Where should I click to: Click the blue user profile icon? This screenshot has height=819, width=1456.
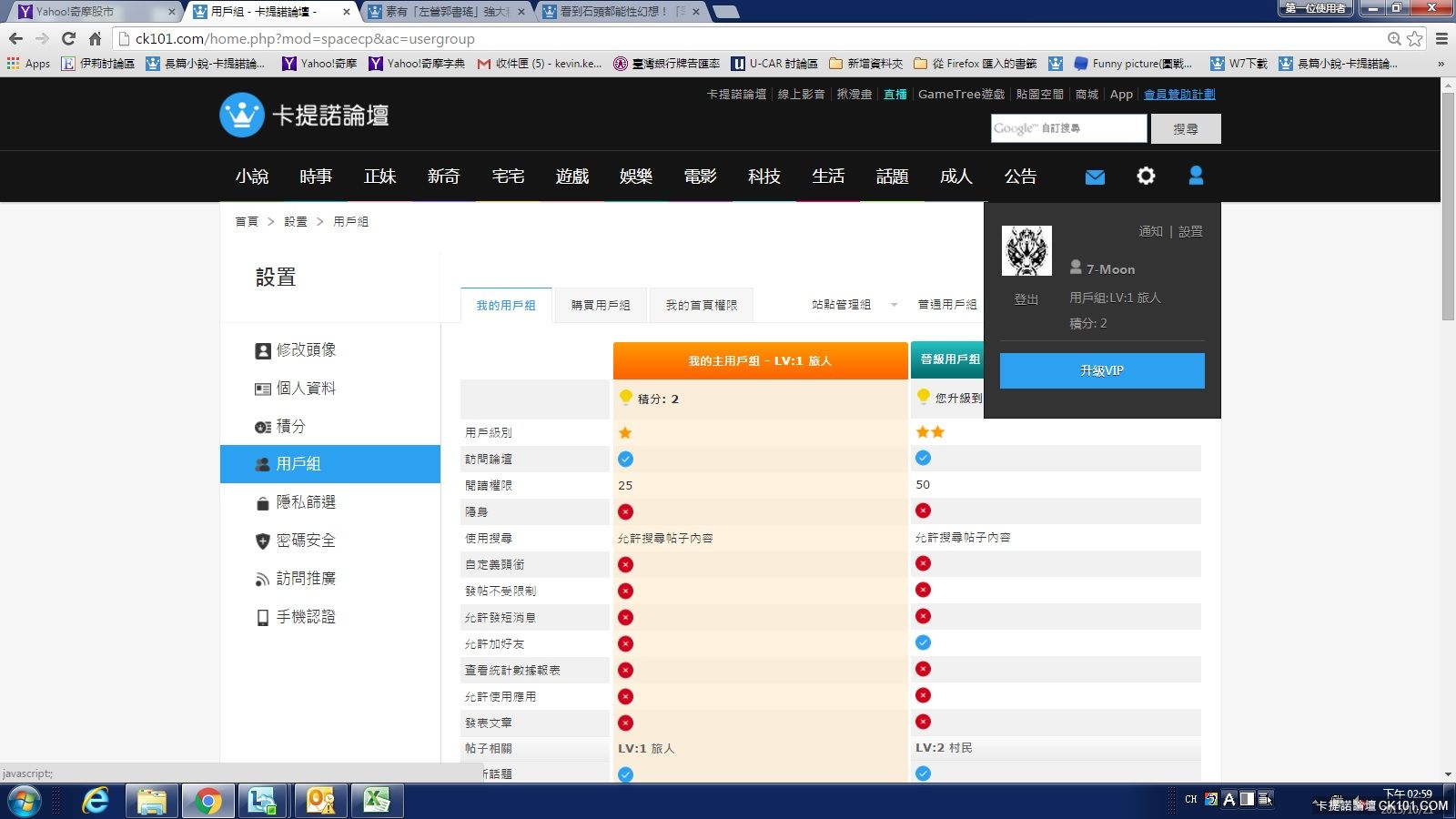(x=1196, y=176)
